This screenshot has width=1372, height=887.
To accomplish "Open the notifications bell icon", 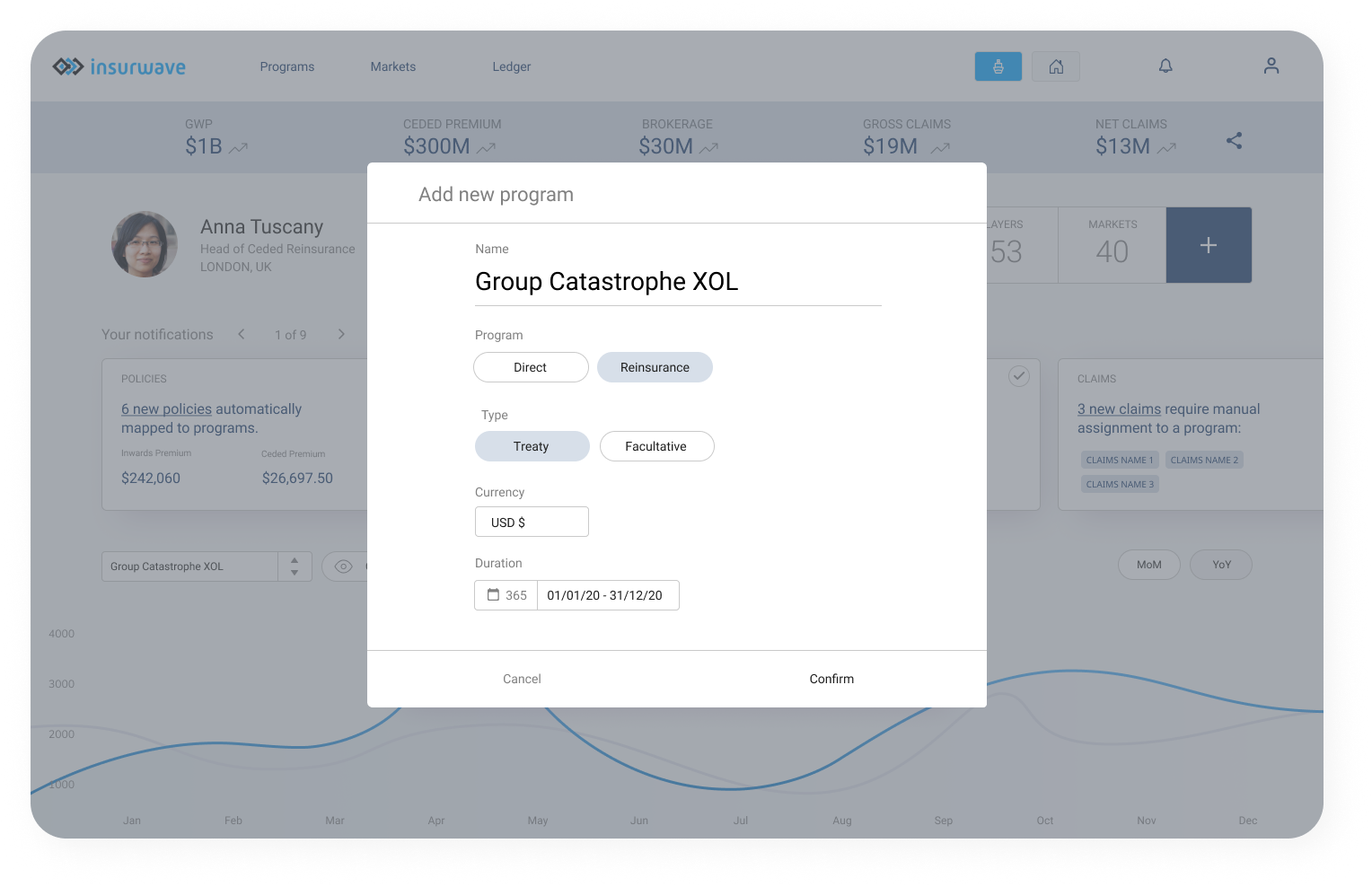I will tap(1165, 66).
